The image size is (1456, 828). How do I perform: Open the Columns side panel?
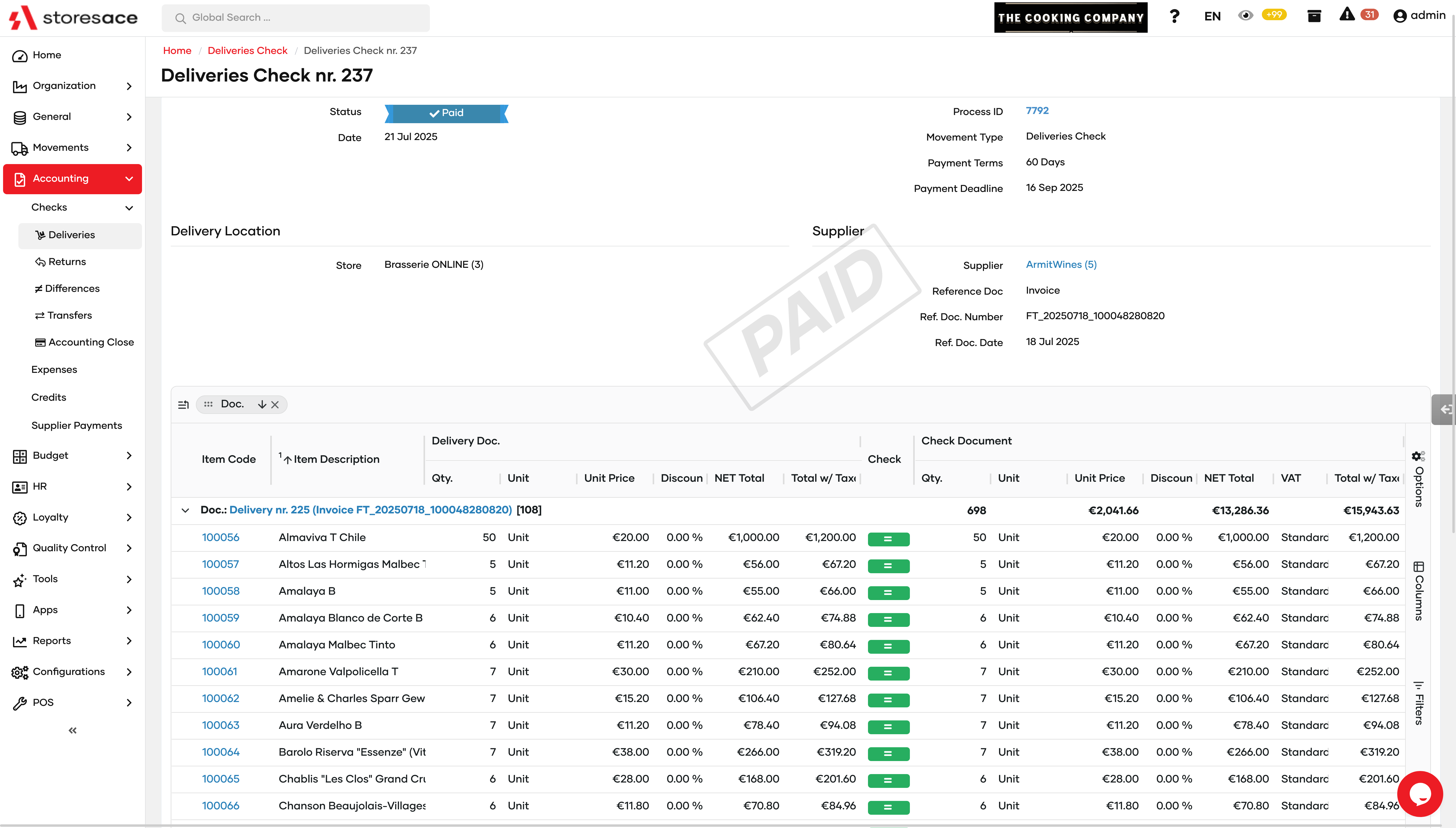click(x=1418, y=591)
